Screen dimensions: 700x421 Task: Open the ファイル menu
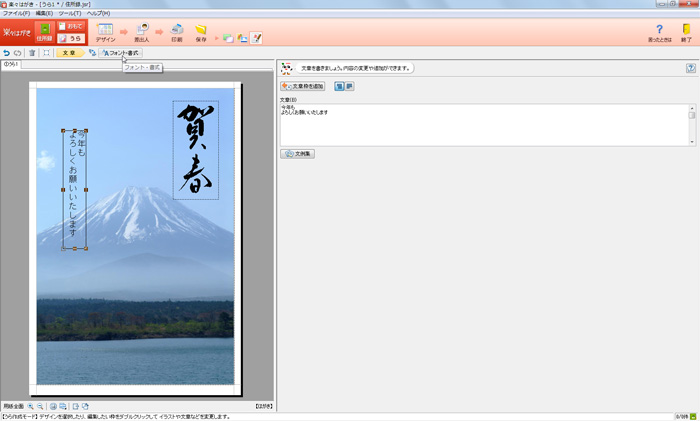15,13
